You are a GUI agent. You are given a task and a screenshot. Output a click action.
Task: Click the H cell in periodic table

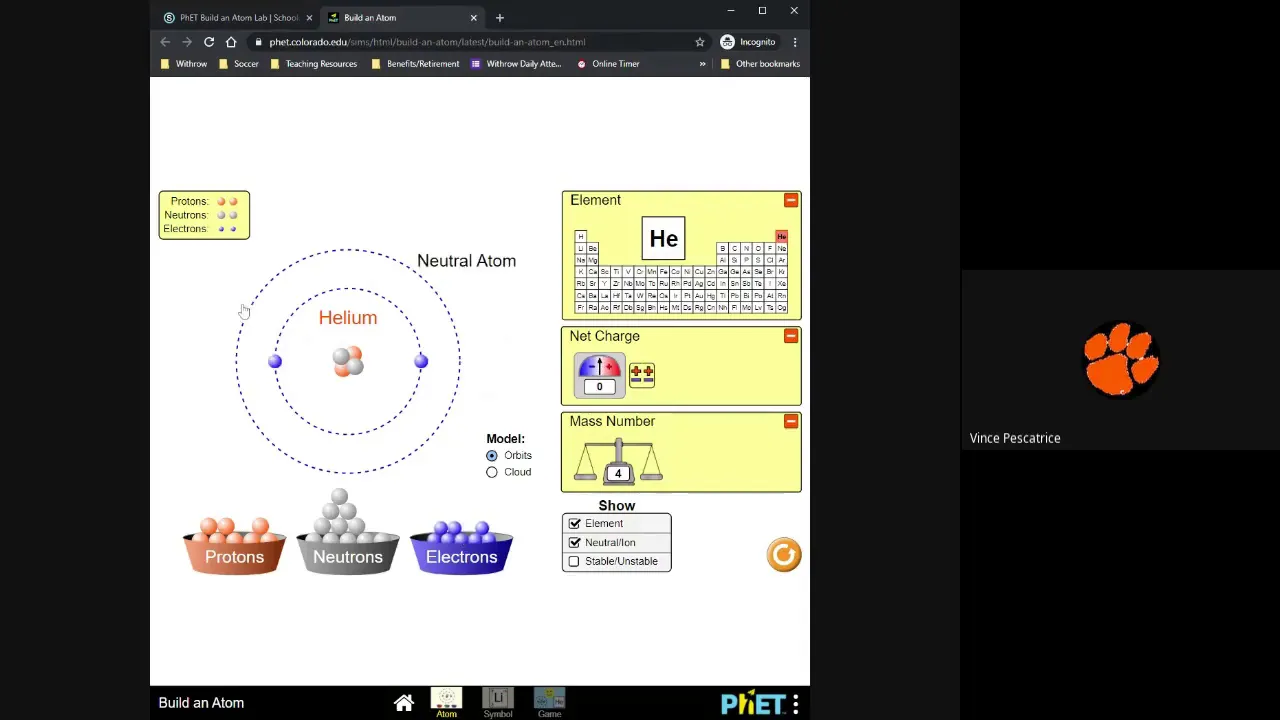580,237
